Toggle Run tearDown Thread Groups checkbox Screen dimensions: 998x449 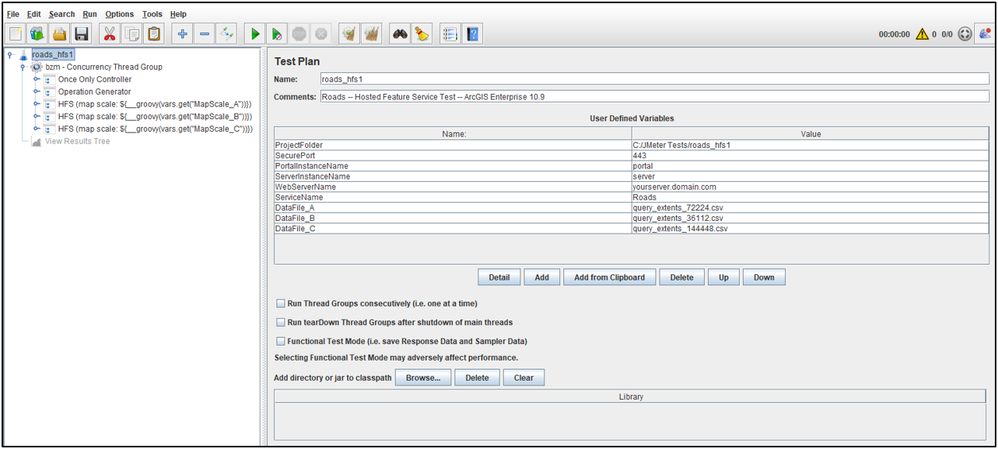(x=281, y=322)
